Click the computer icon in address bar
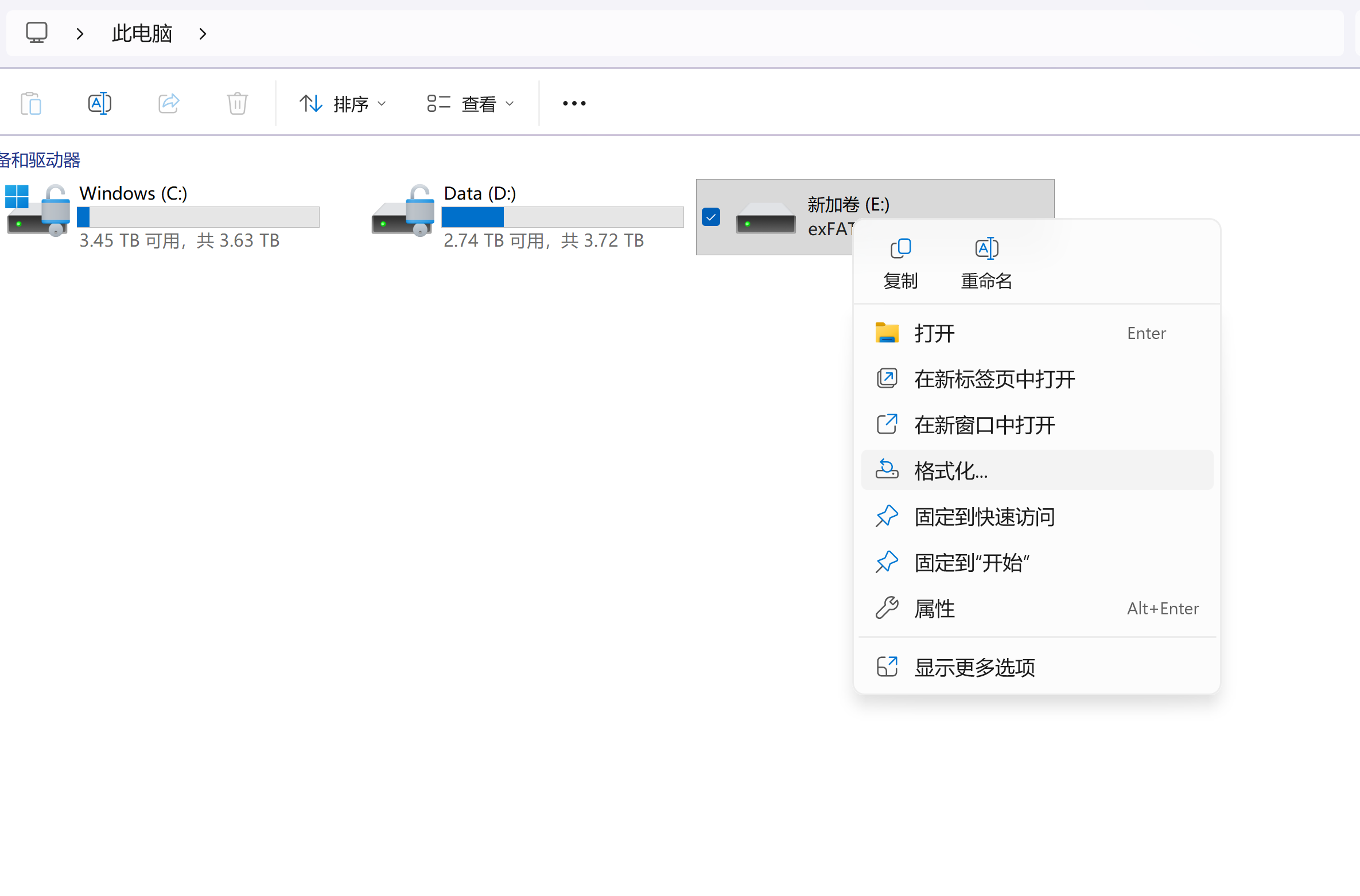The height and width of the screenshot is (896, 1360). (37, 33)
